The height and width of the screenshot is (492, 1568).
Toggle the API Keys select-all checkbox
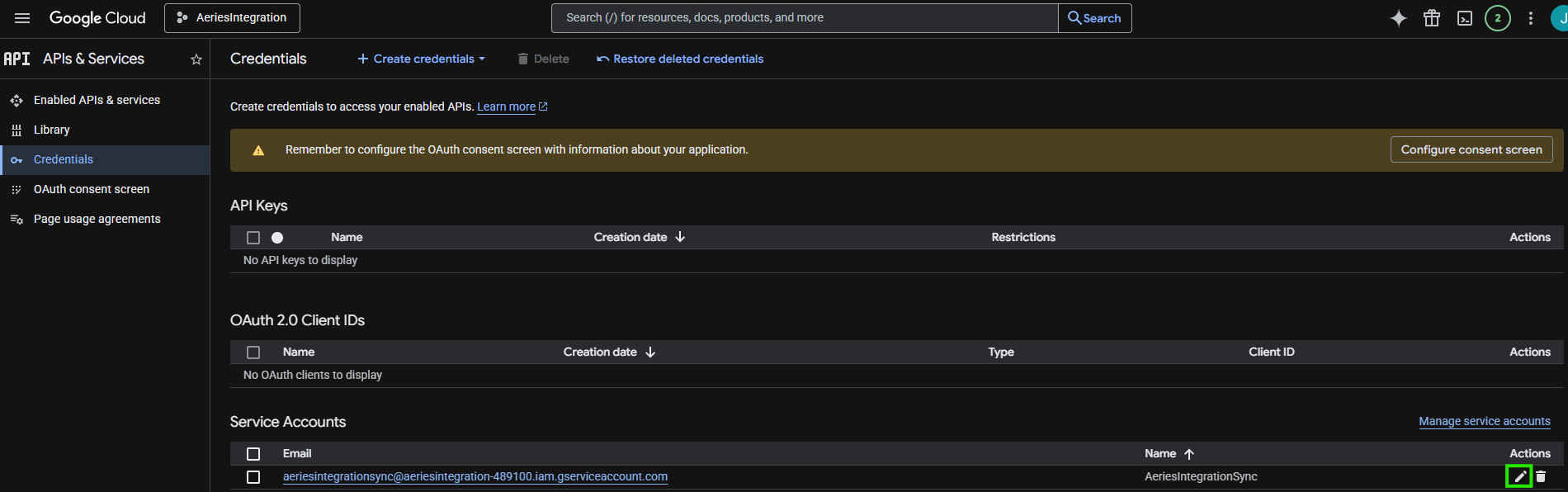pyautogui.click(x=253, y=238)
